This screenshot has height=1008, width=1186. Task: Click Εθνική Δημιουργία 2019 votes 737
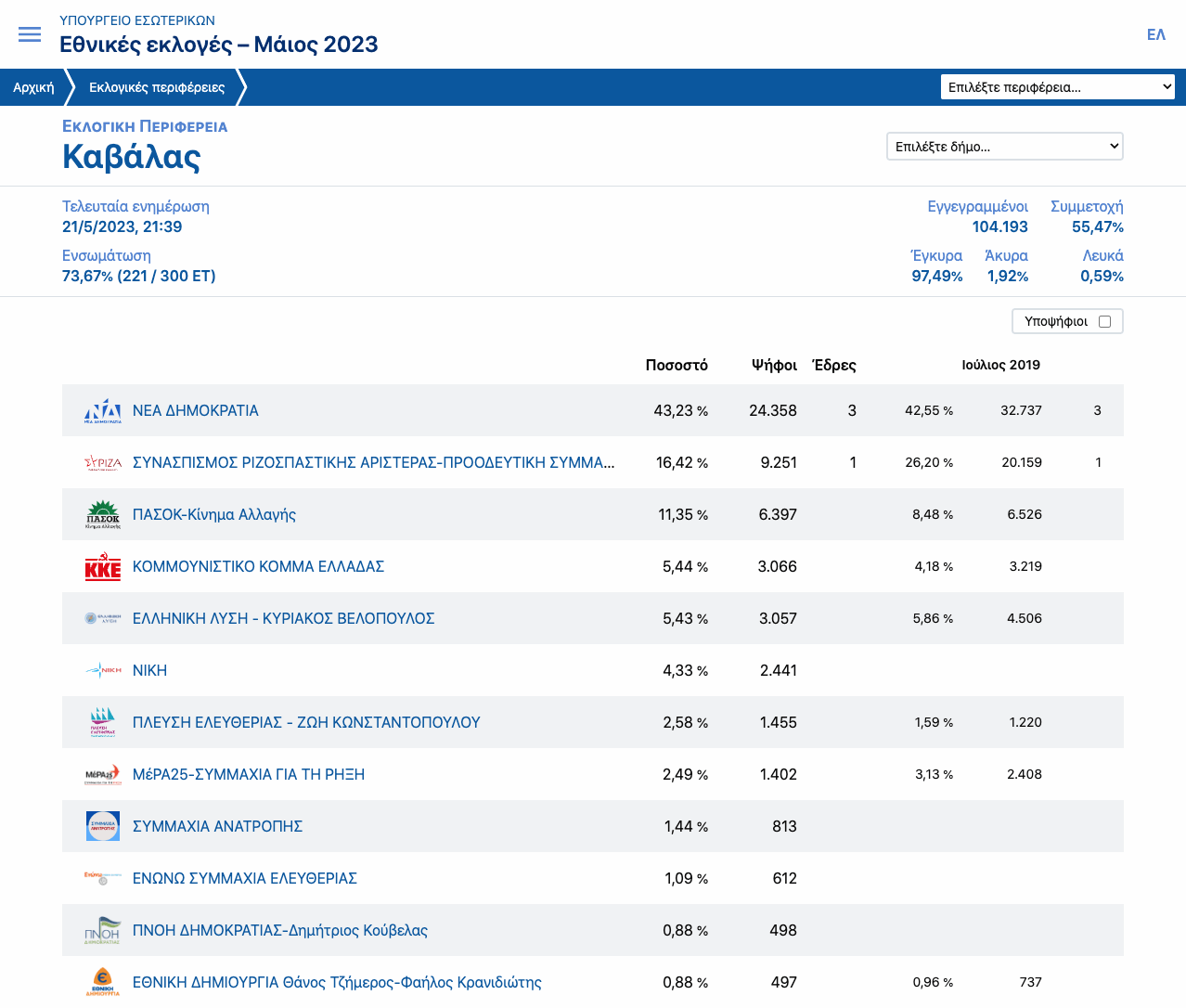(1030, 982)
